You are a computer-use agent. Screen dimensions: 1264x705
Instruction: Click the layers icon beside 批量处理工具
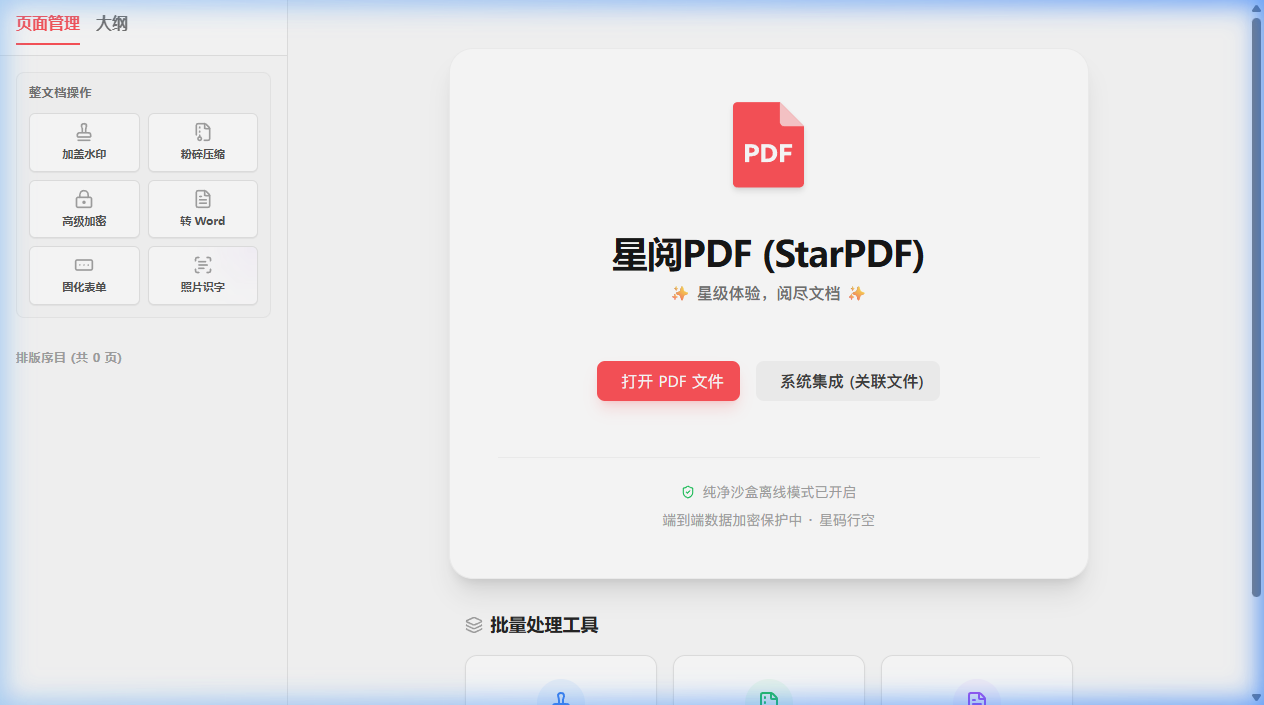[474, 625]
